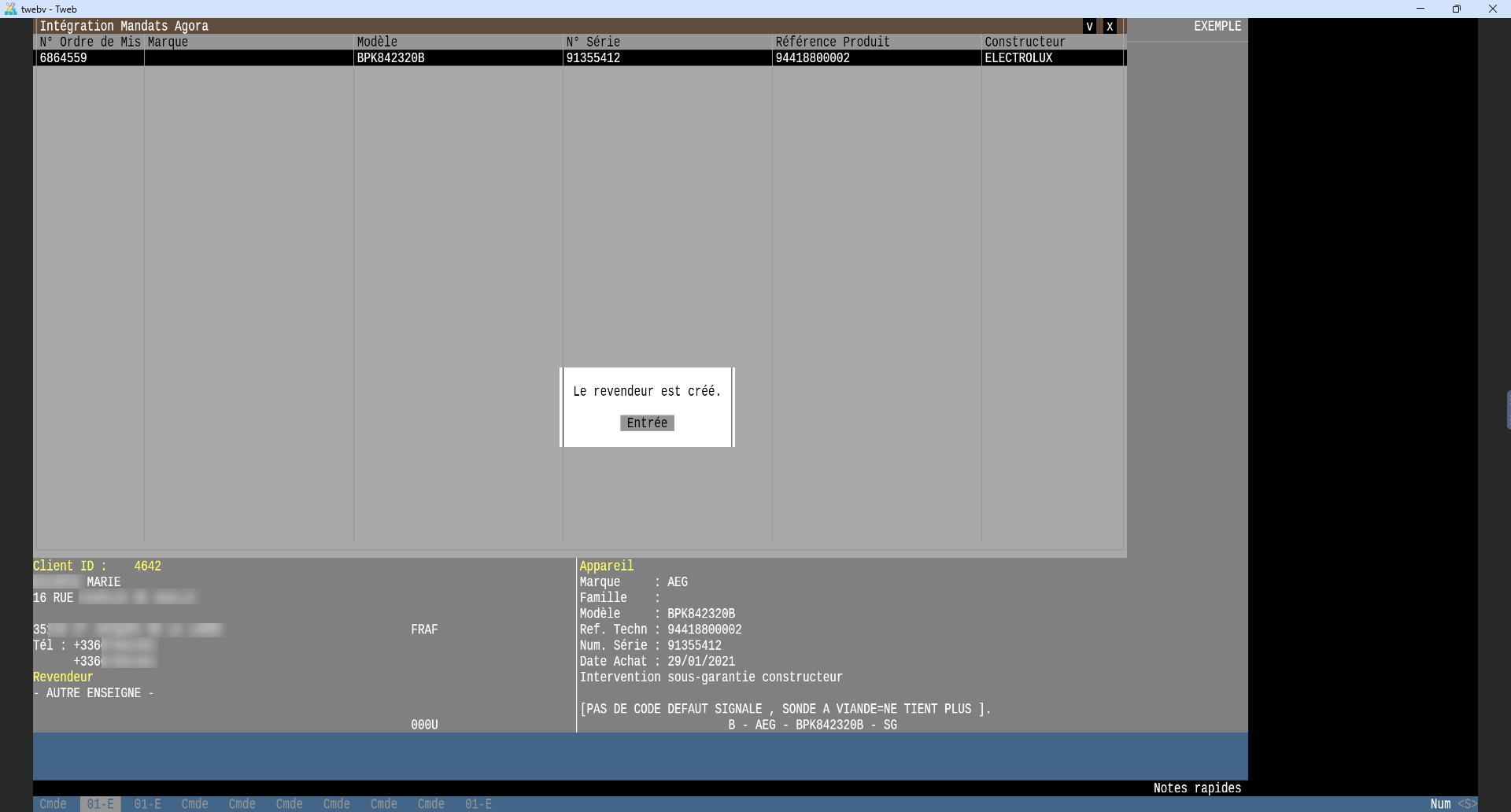This screenshot has width=1511, height=812.
Task: Click the twebv application icon in title bar
Action: [x=10, y=9]
